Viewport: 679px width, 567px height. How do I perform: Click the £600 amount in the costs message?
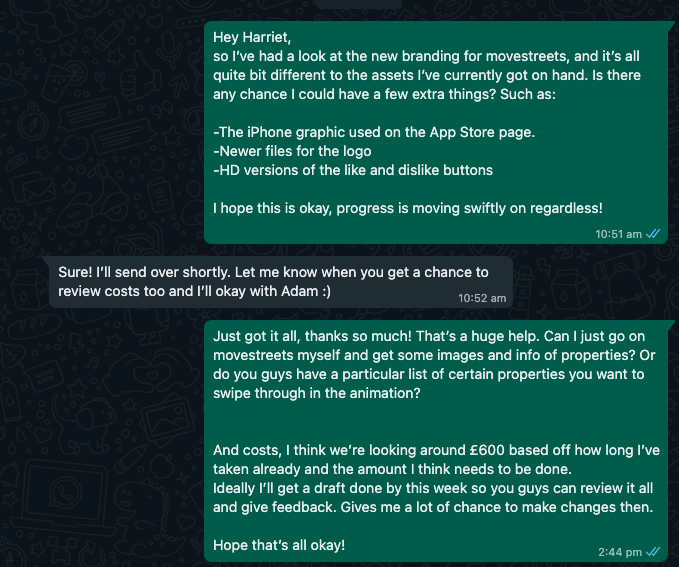click(x=487, y=450)
